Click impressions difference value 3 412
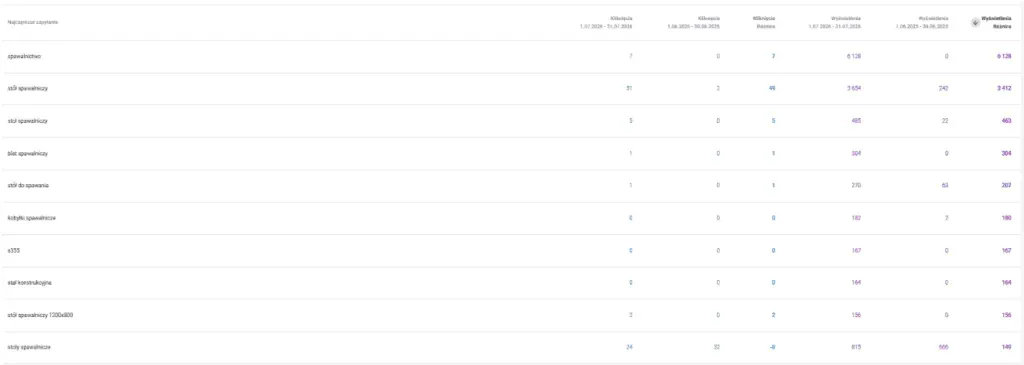 point(1004,89)
